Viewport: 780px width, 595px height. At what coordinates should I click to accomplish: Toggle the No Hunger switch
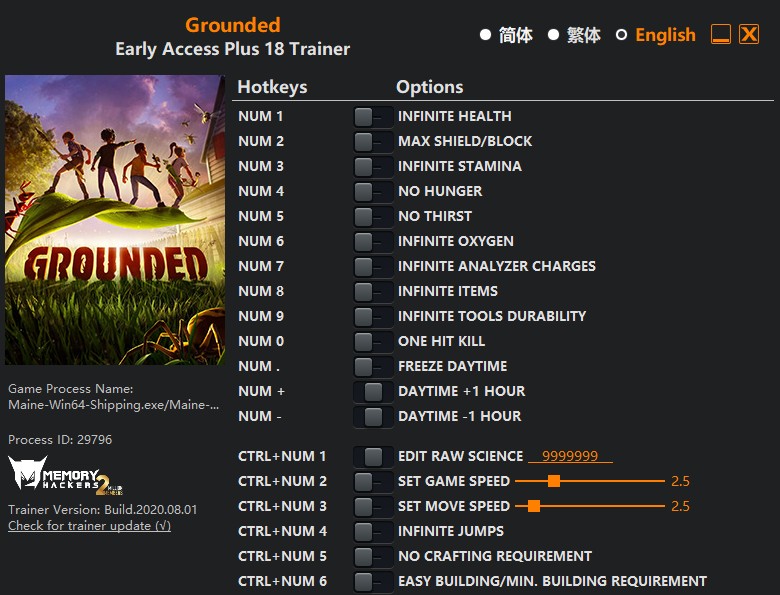point(373,192)
